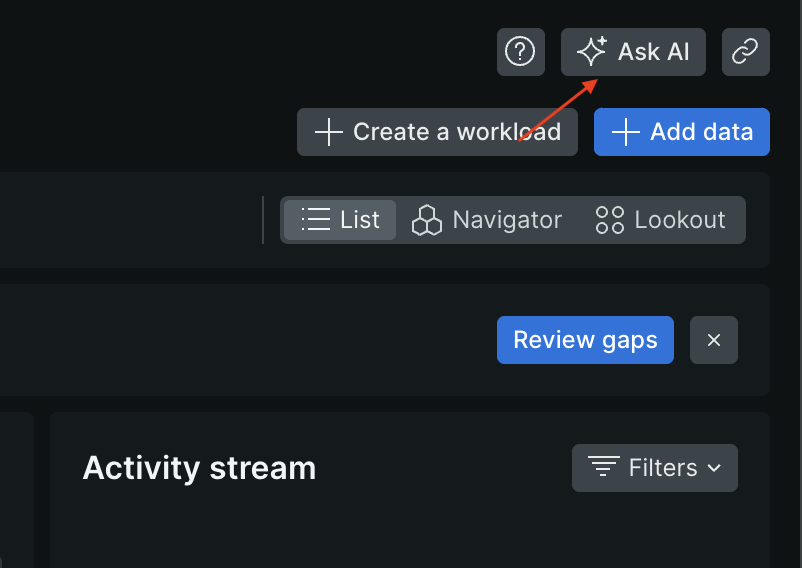Click the Activity stream heading
This screenshot has height=568, width=802.
pyautogui.click(x=199, y=467)
